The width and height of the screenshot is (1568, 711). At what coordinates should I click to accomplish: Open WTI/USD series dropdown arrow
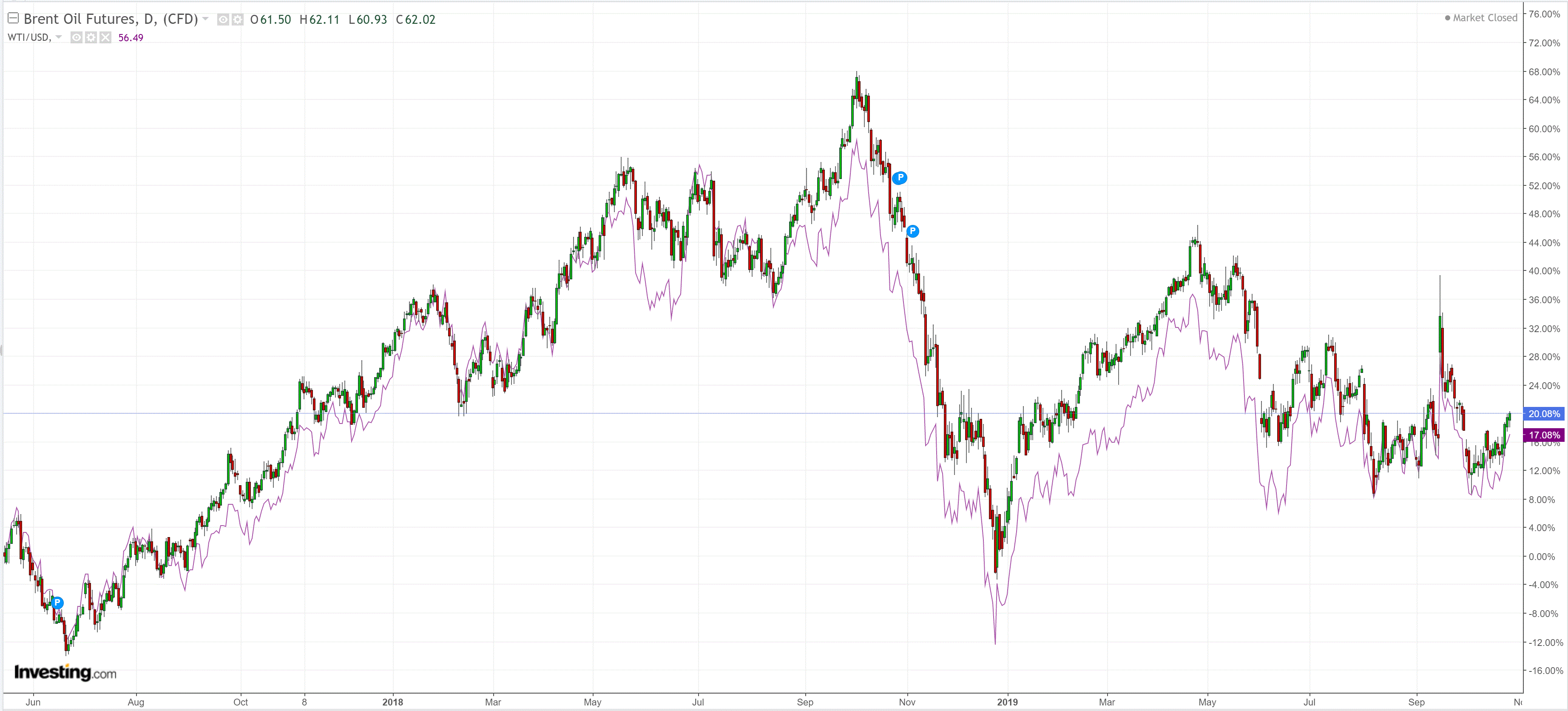pos(58,37)
